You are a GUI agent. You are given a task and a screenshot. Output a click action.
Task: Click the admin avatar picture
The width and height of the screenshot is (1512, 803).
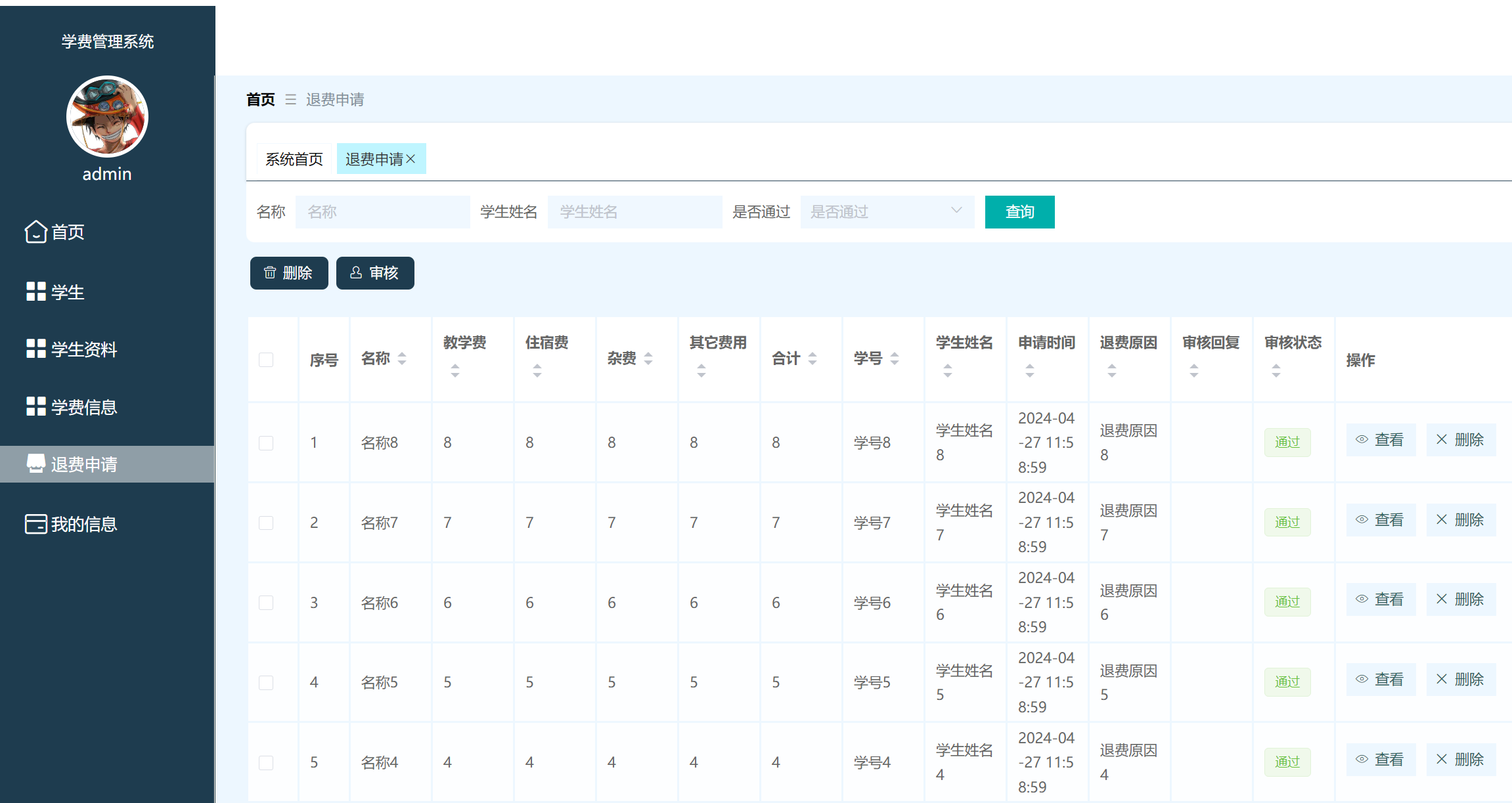[x=107, y=117]
